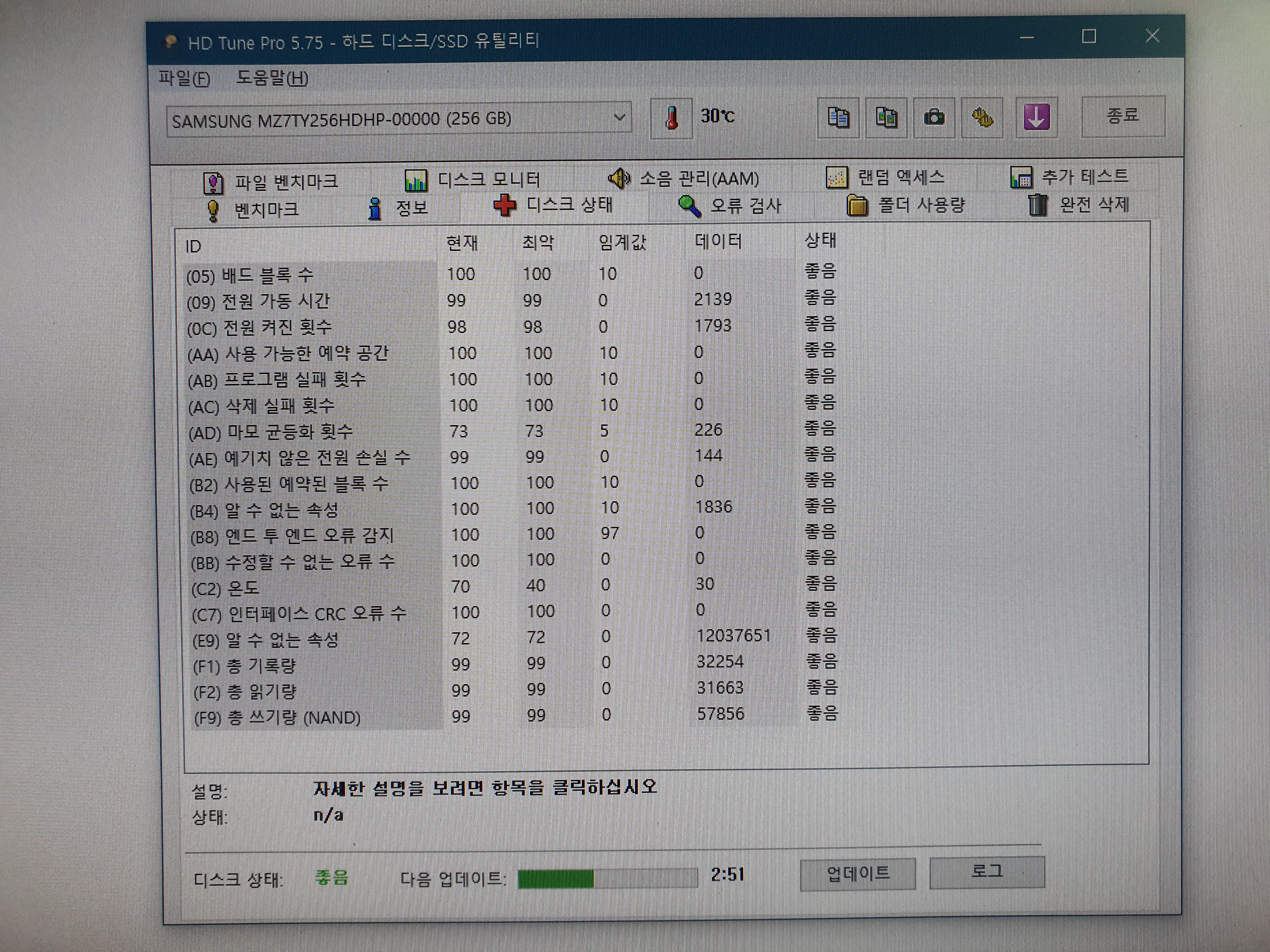Select the (C2) 온도 row
Viewport: 1270px width, 952px height.
pyautogui.click(x=514, y=586)
